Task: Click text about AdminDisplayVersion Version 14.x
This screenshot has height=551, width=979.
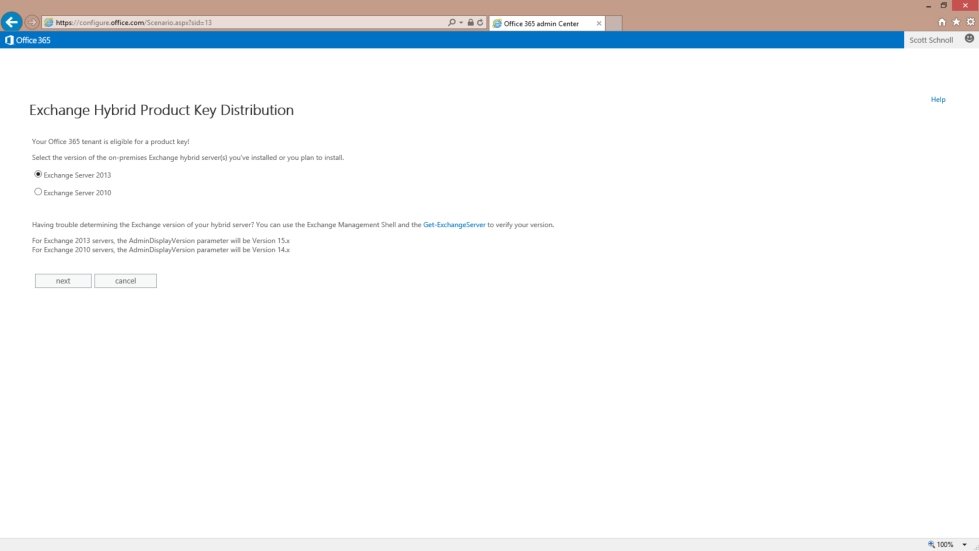Action: 160,250
